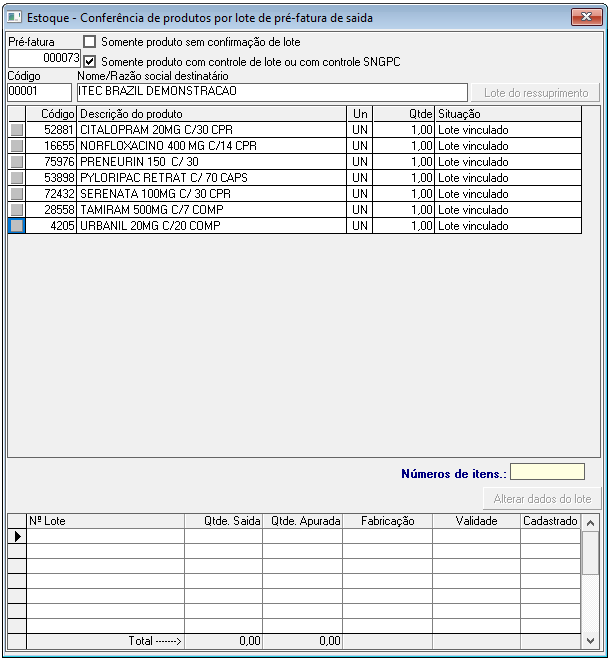Click product code 28558

coord(51,210)
